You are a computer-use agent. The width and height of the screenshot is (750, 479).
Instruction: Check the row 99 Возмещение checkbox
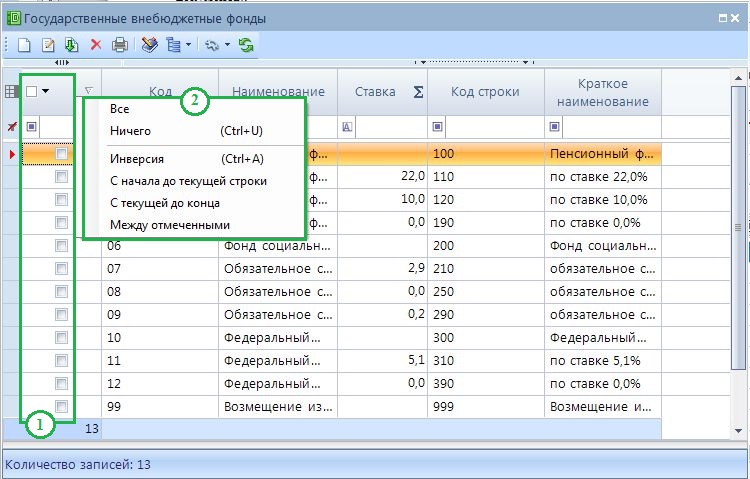[62, 406]
